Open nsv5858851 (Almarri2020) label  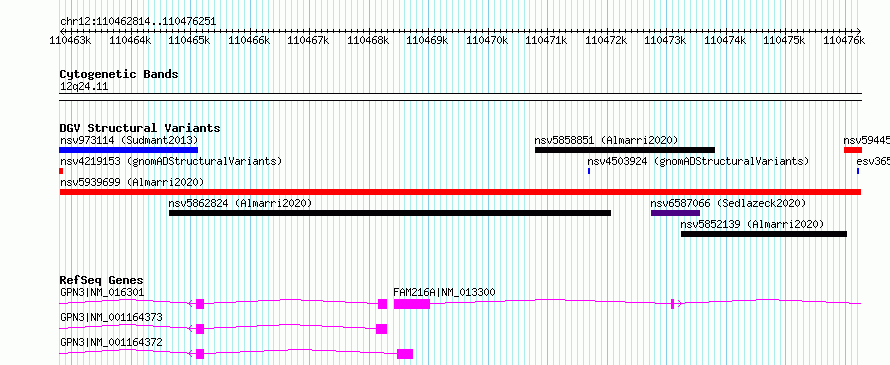(x=606, y=140)
